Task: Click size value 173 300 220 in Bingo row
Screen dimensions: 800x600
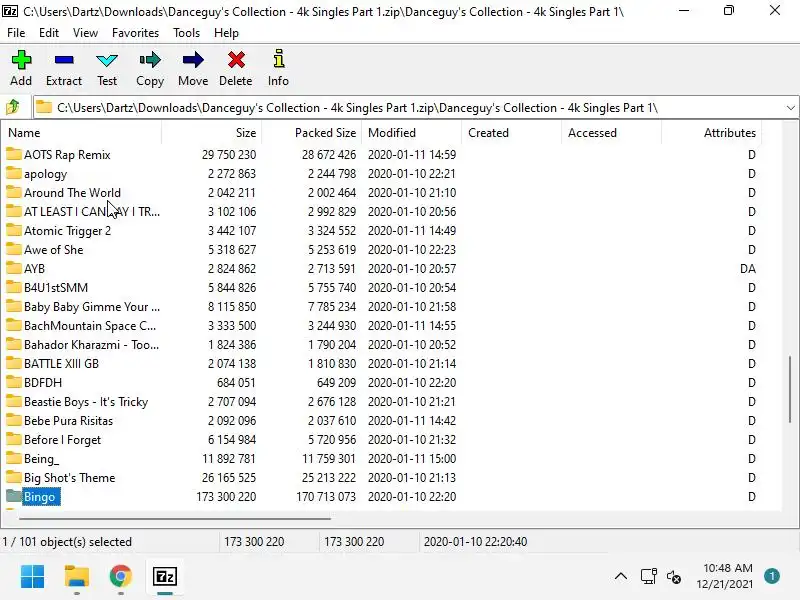Action: tap(226, 496)
